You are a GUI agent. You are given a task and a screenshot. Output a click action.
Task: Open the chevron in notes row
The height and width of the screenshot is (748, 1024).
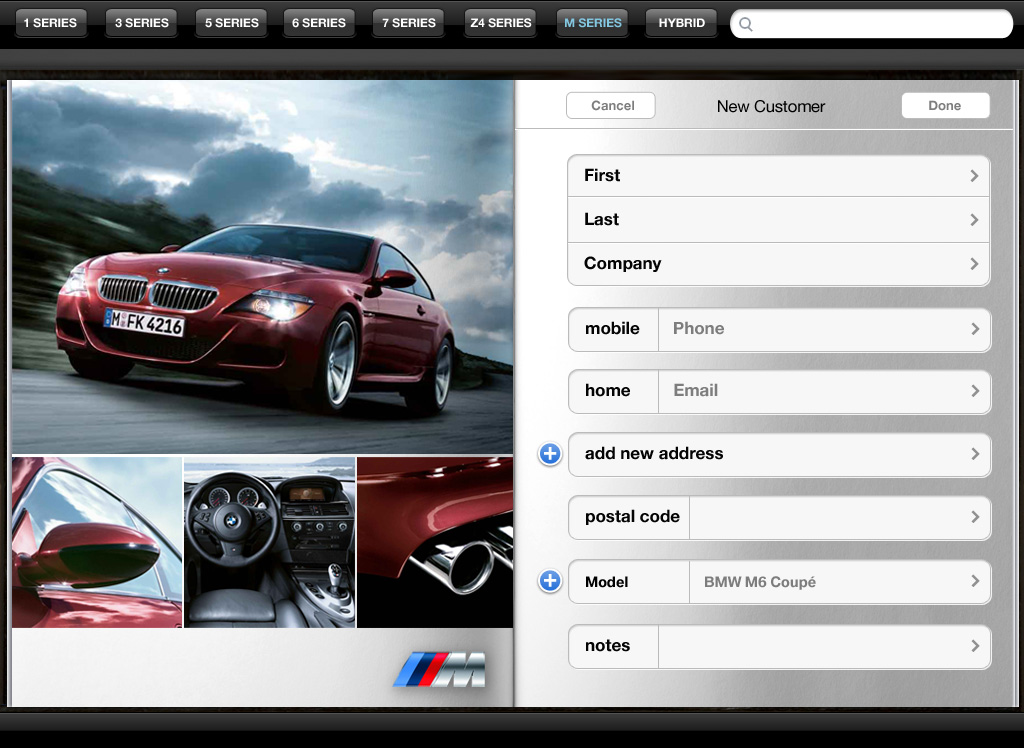pyautogui.click(x=975, y=645)
